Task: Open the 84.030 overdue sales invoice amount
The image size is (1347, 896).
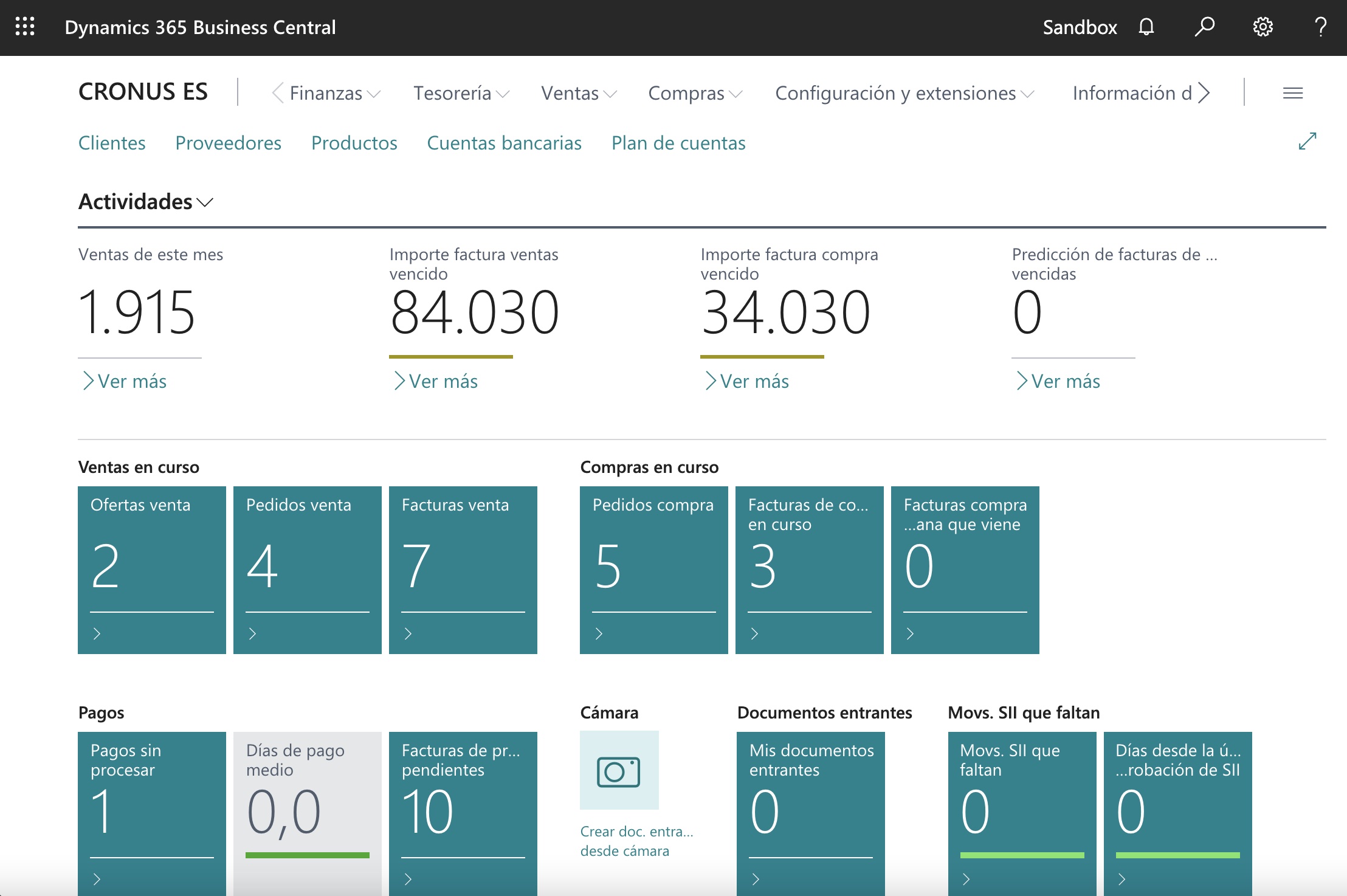Action: coord(474,312)
